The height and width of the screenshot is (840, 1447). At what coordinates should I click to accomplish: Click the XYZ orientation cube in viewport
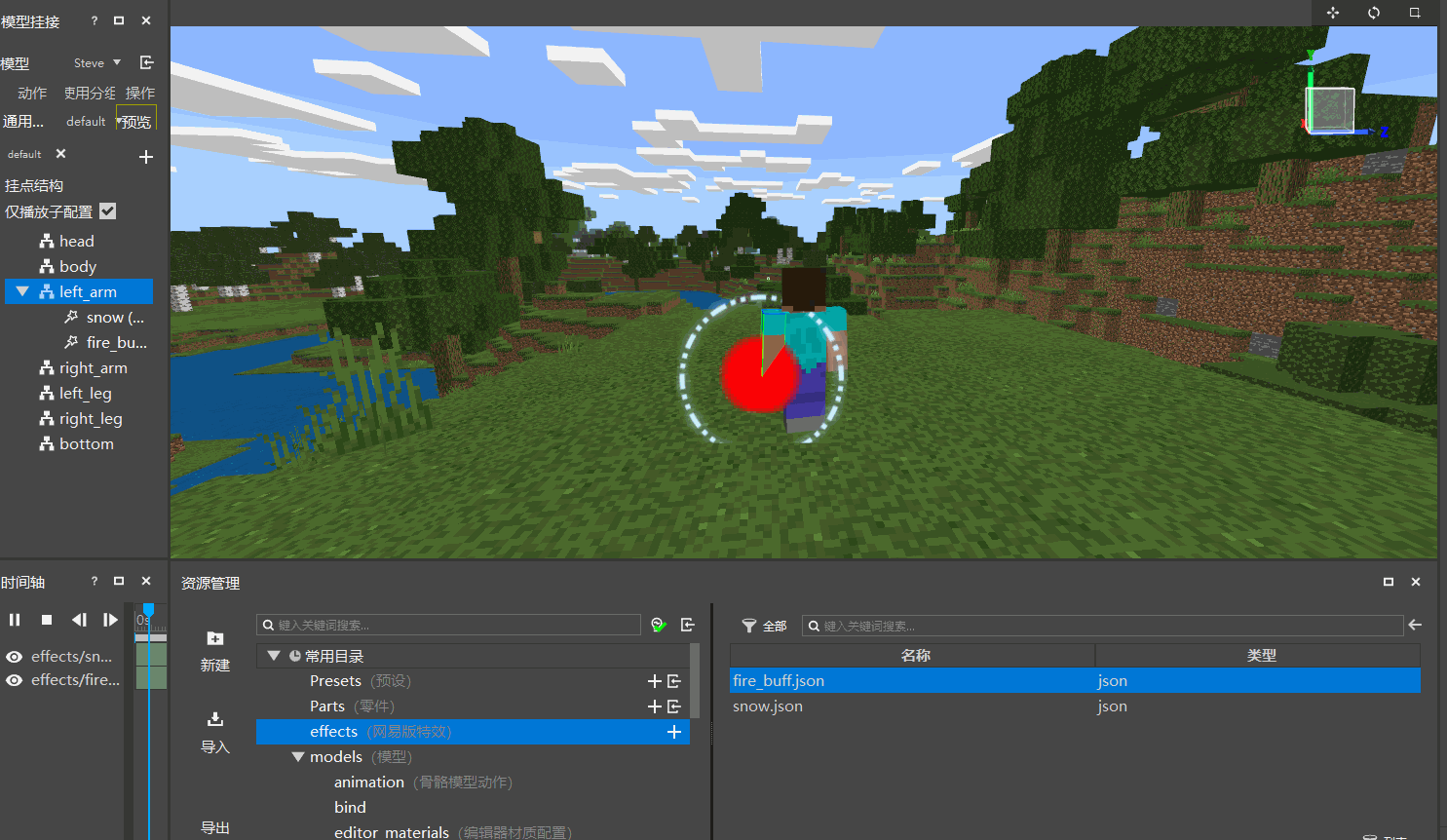coord(1330,109)
